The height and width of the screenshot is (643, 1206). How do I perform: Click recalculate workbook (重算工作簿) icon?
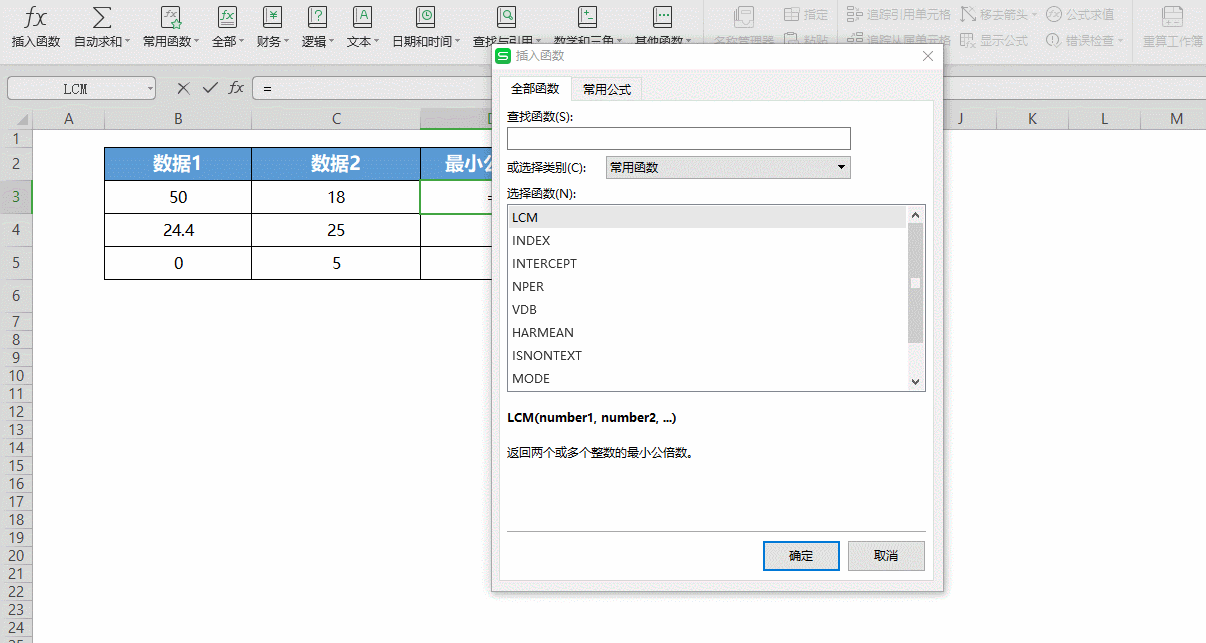(x=1172, y=17)
